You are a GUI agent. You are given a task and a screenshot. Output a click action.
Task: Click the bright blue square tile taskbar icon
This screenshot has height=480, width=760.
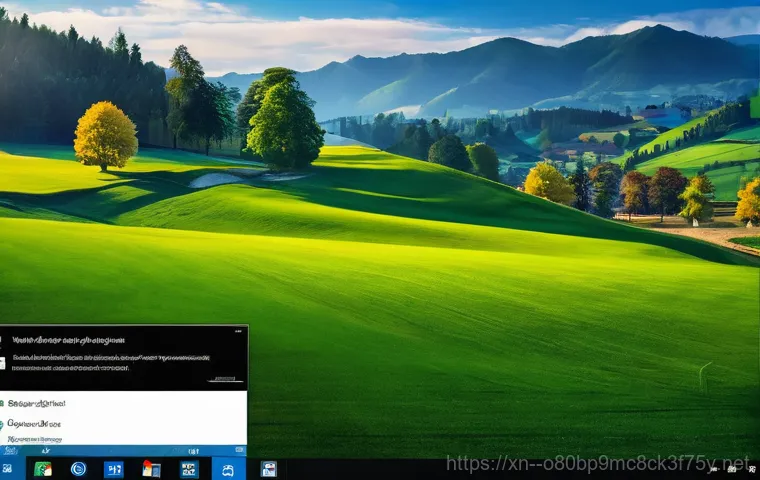[114, 468]
